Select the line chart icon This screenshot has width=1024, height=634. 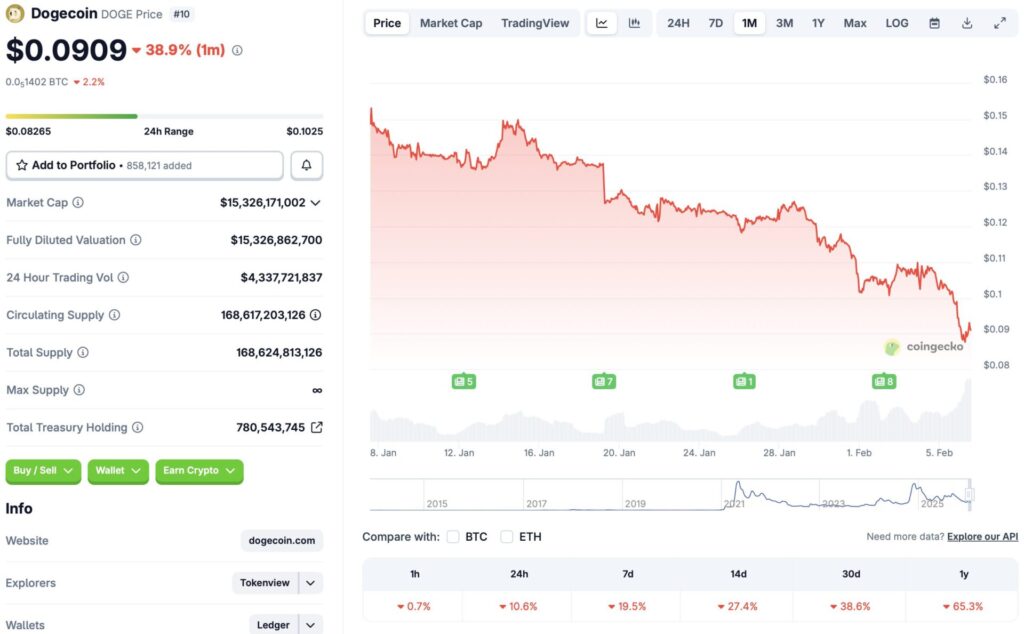[601, 22]
